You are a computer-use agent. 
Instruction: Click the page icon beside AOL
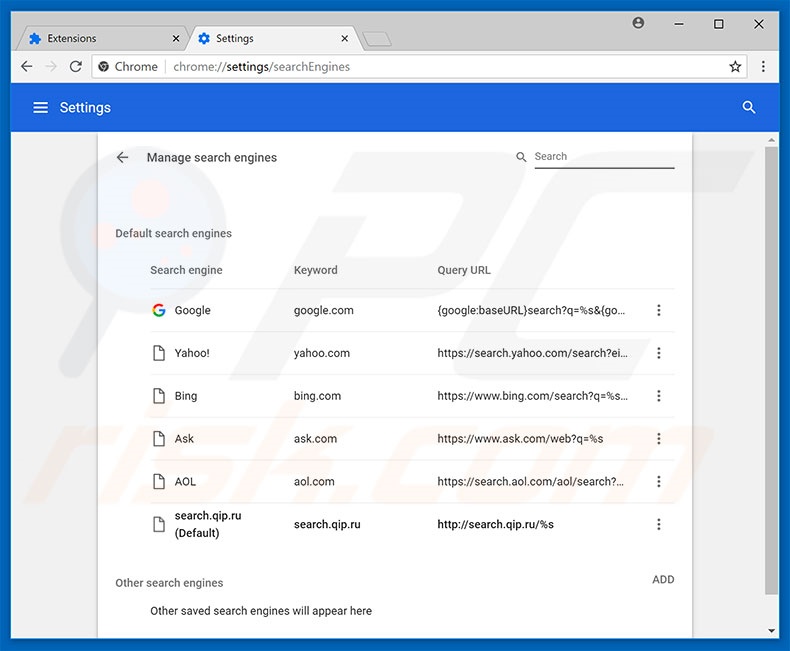159,482
